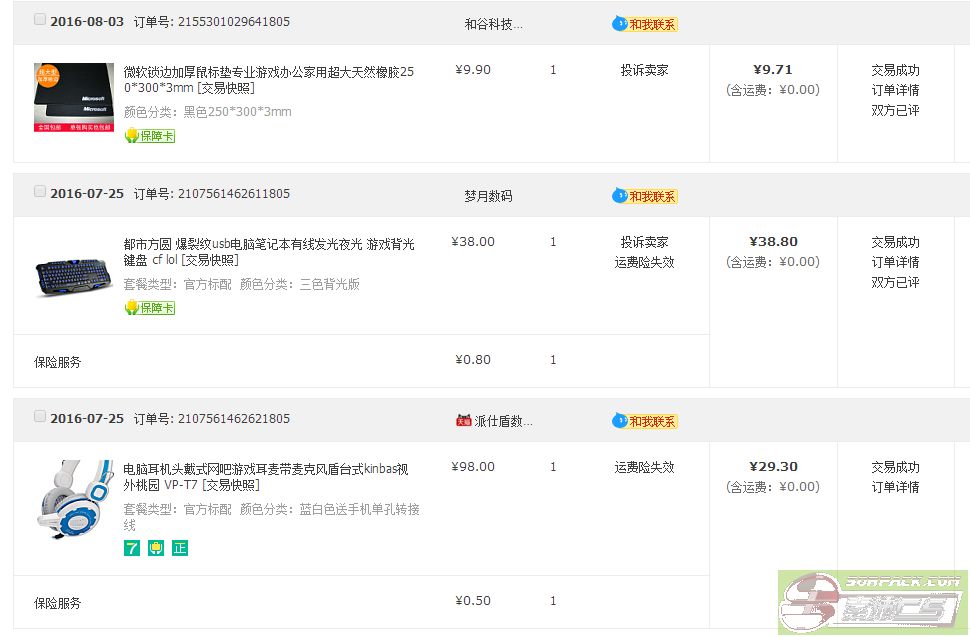Open the 梦月数码 shop link
Viewport: 970px width, 637px height.
coord(488,196)
